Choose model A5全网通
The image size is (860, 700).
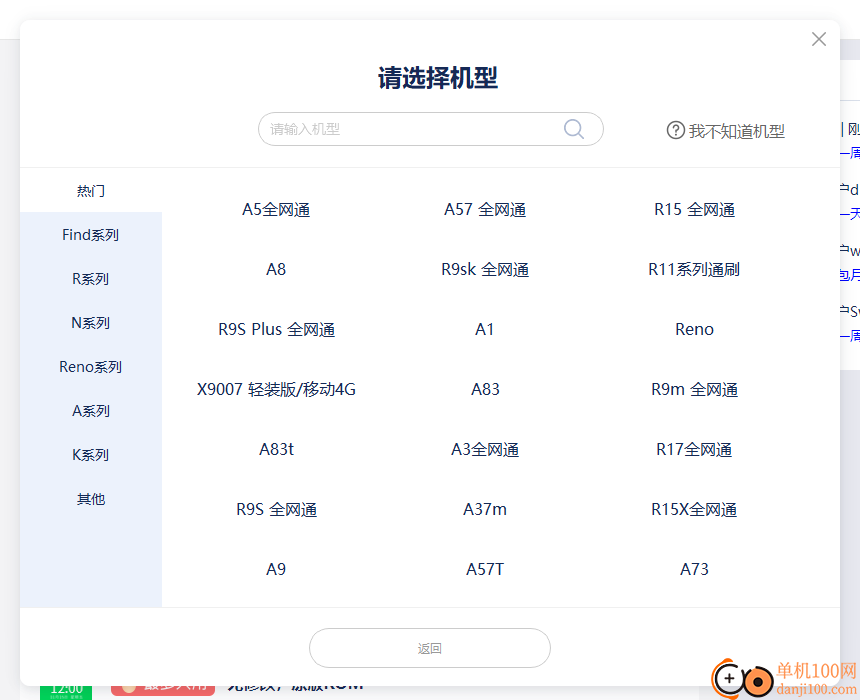pos(276,210)
